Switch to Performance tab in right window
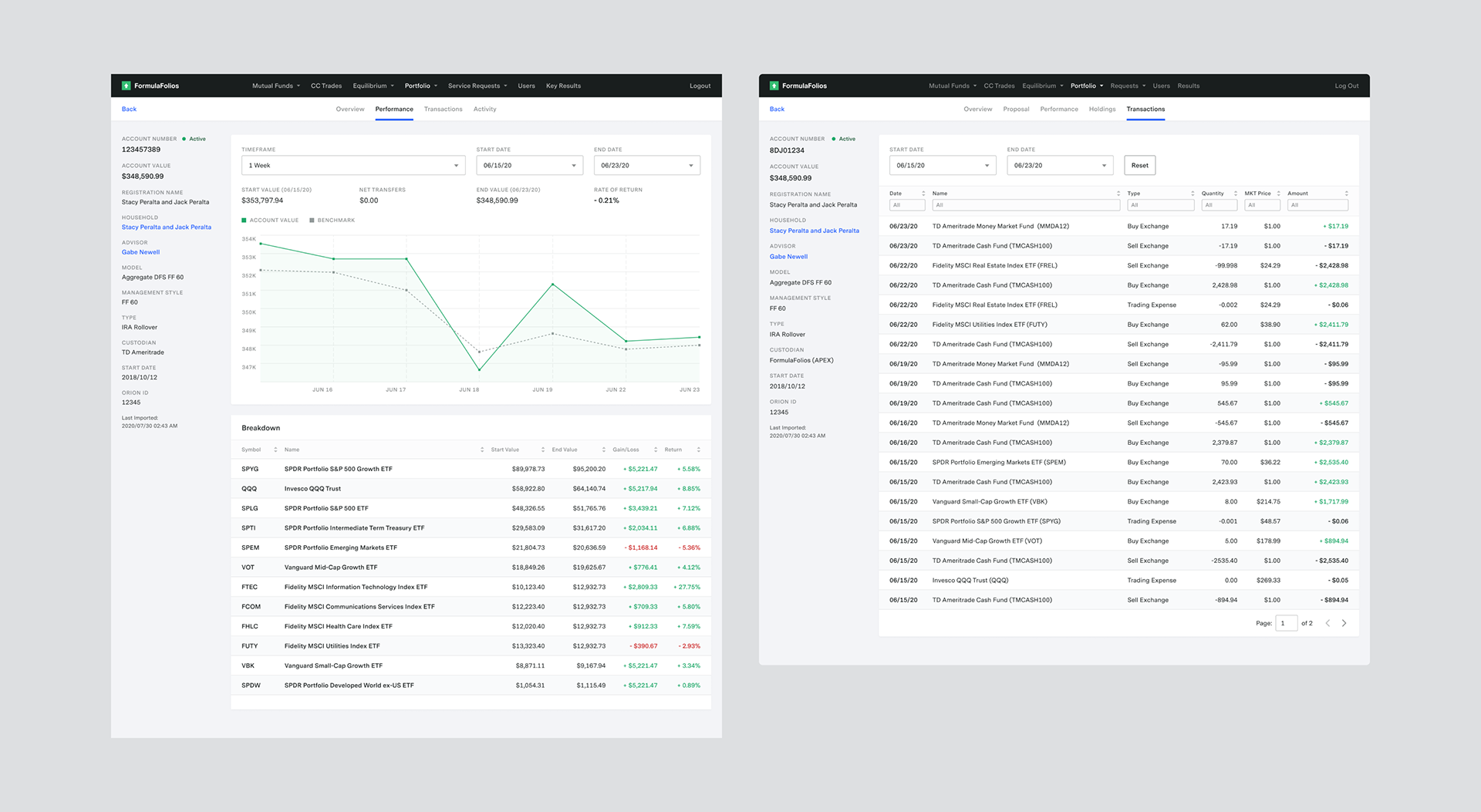 click(x=1059, y=110)
